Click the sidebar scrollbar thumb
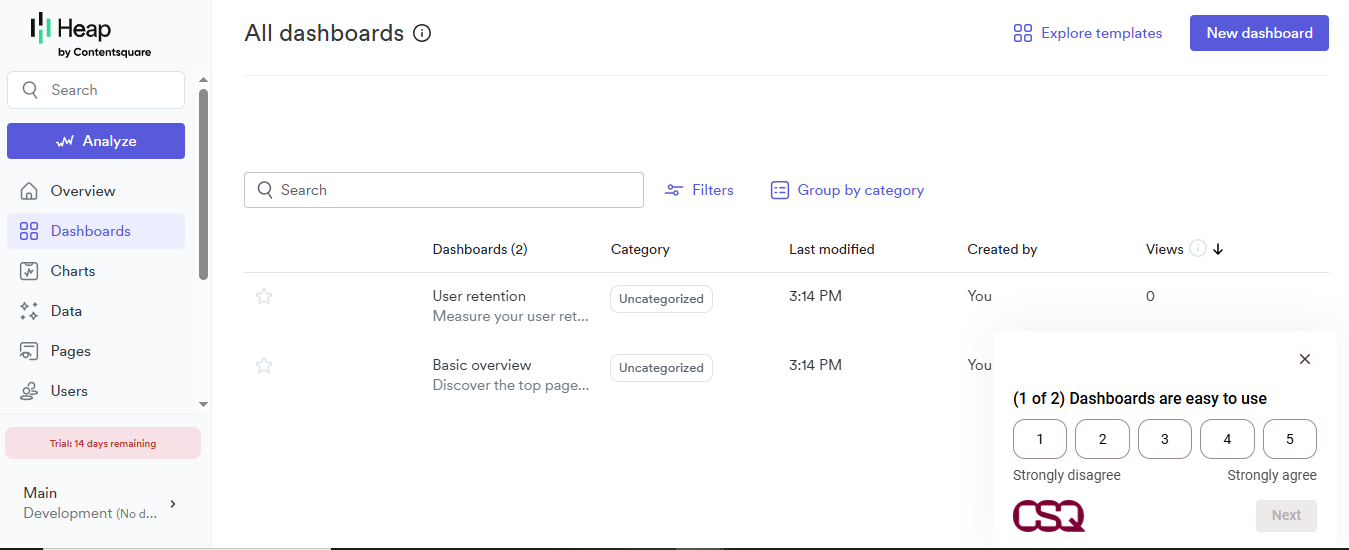The image size is (1349, 550). 204,185
